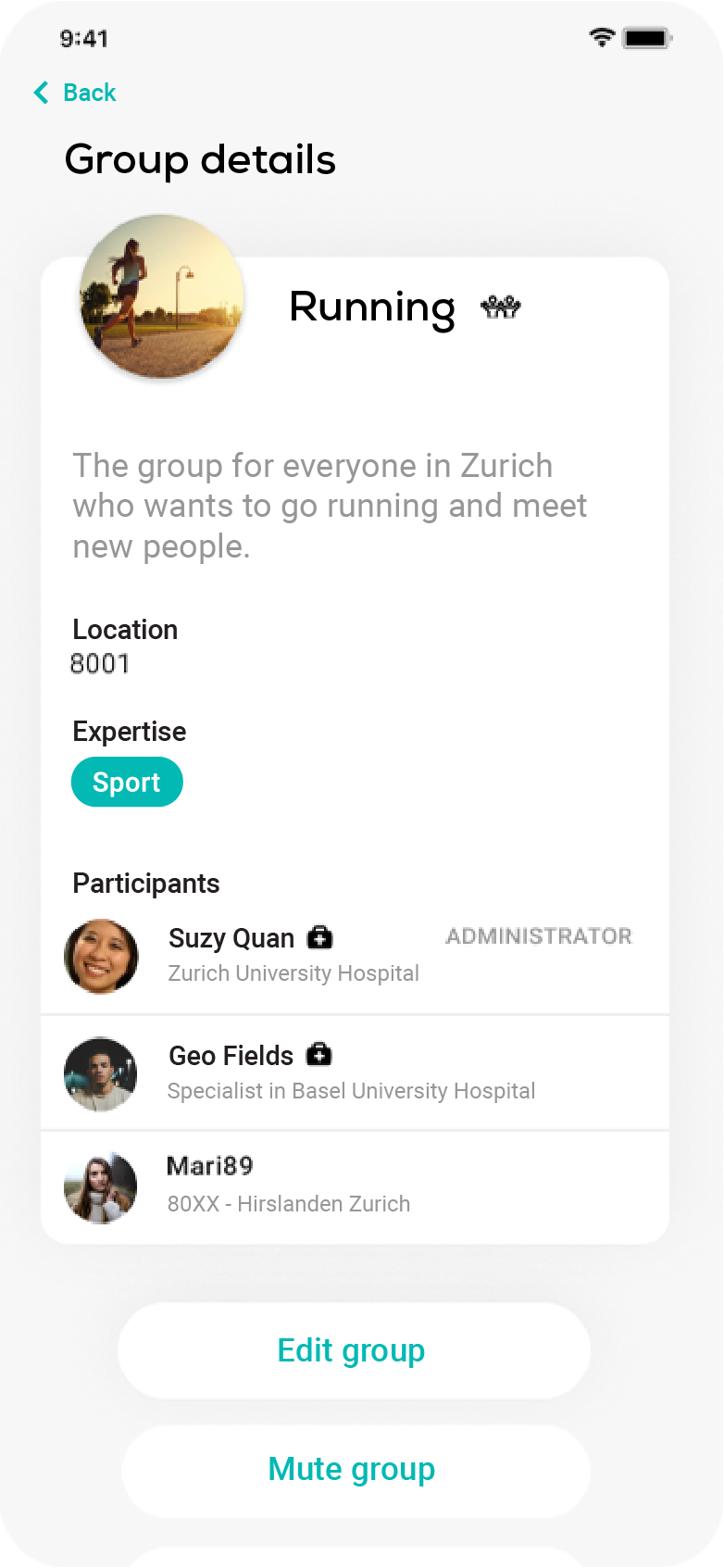Click the Back link text

pyautogui.click(x=89, y=93)
